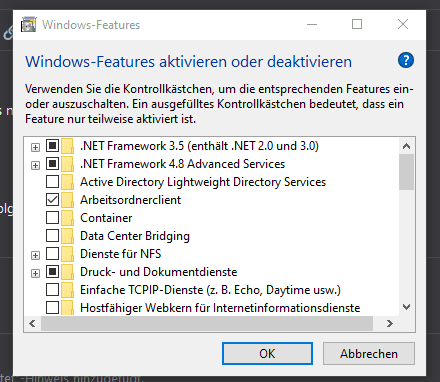
Task: Minimize the Windows-Features dialog
Action: (312, 24)
